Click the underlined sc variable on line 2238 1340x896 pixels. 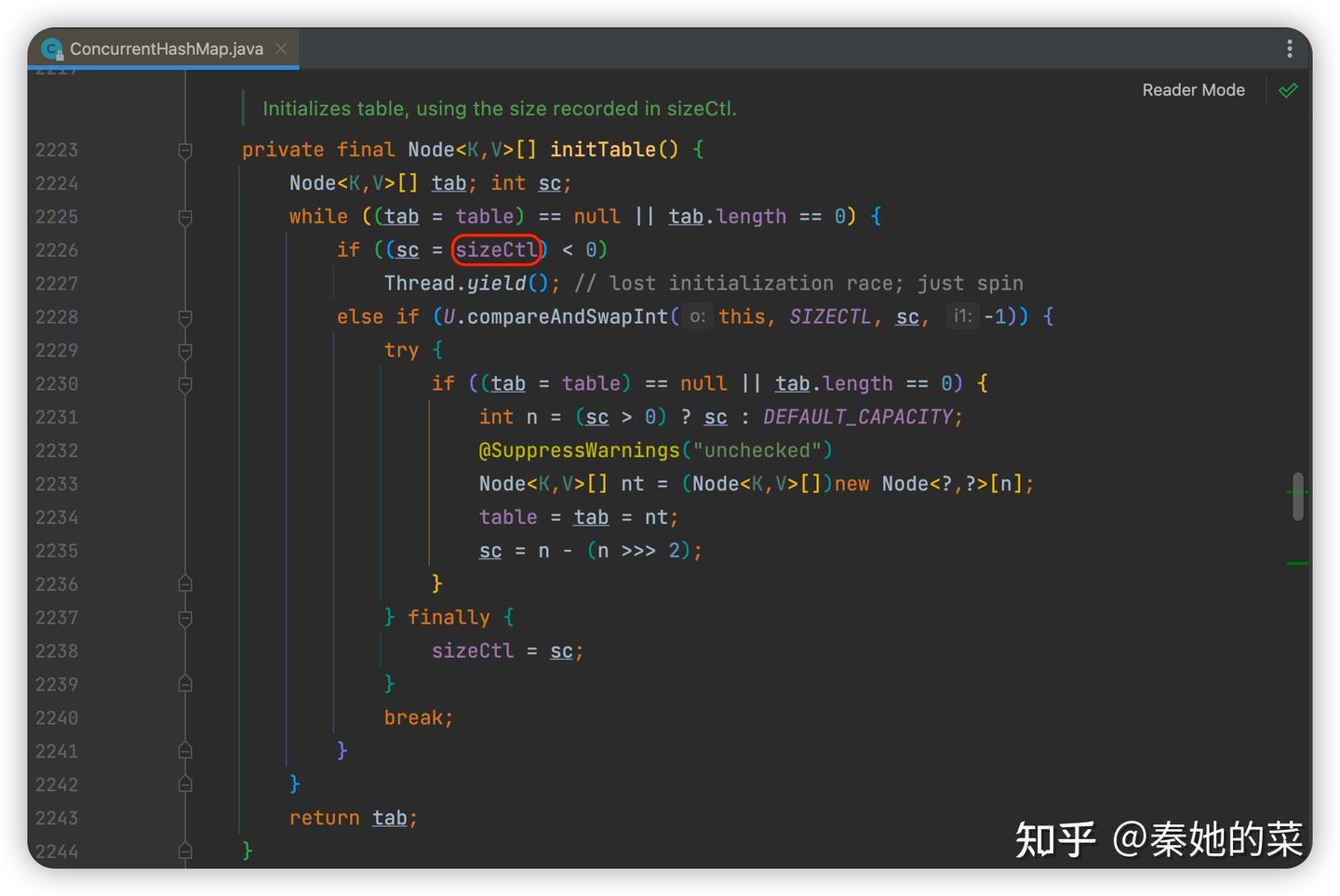click(562, 650)
